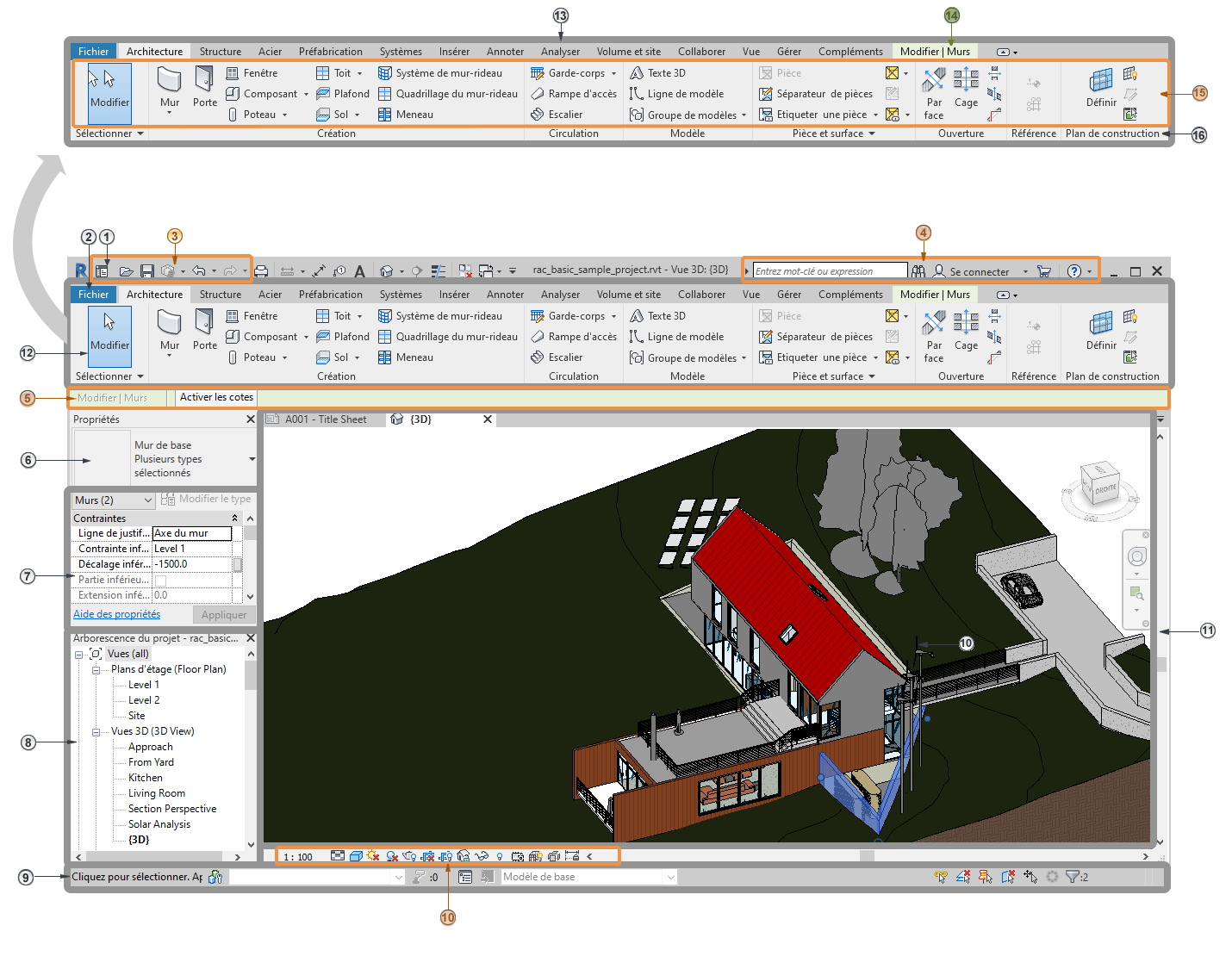Click drawing area horizontal scrollbar thumb

867,856
